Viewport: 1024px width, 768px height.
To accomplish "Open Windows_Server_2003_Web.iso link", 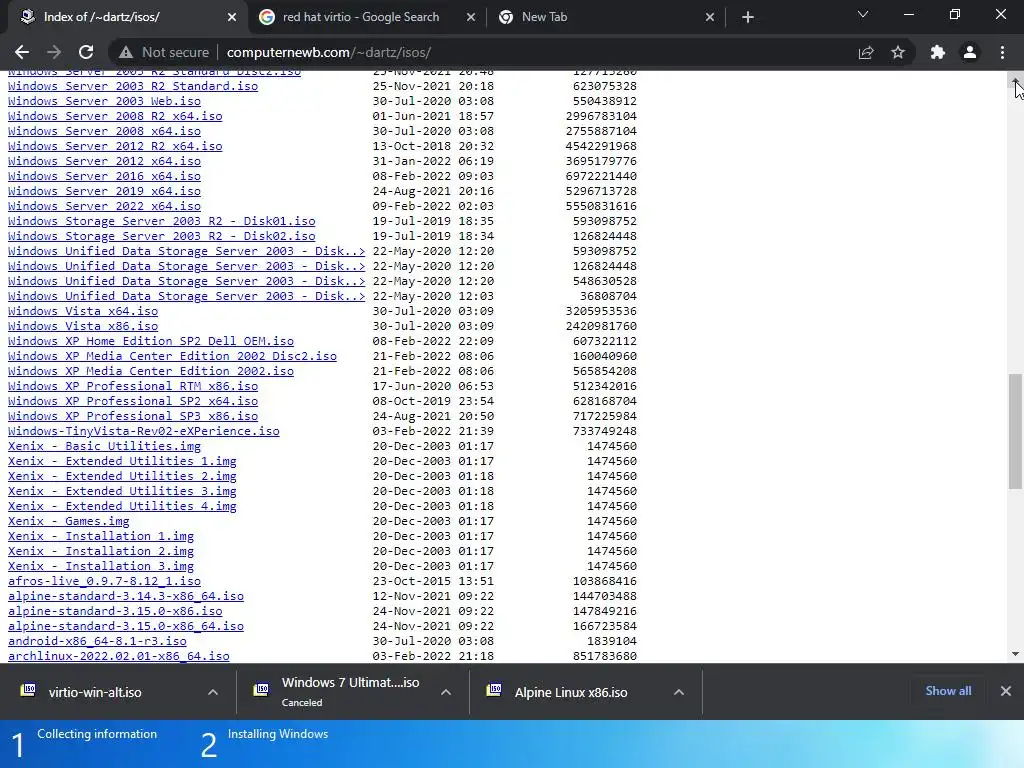I will pos(104,101).
